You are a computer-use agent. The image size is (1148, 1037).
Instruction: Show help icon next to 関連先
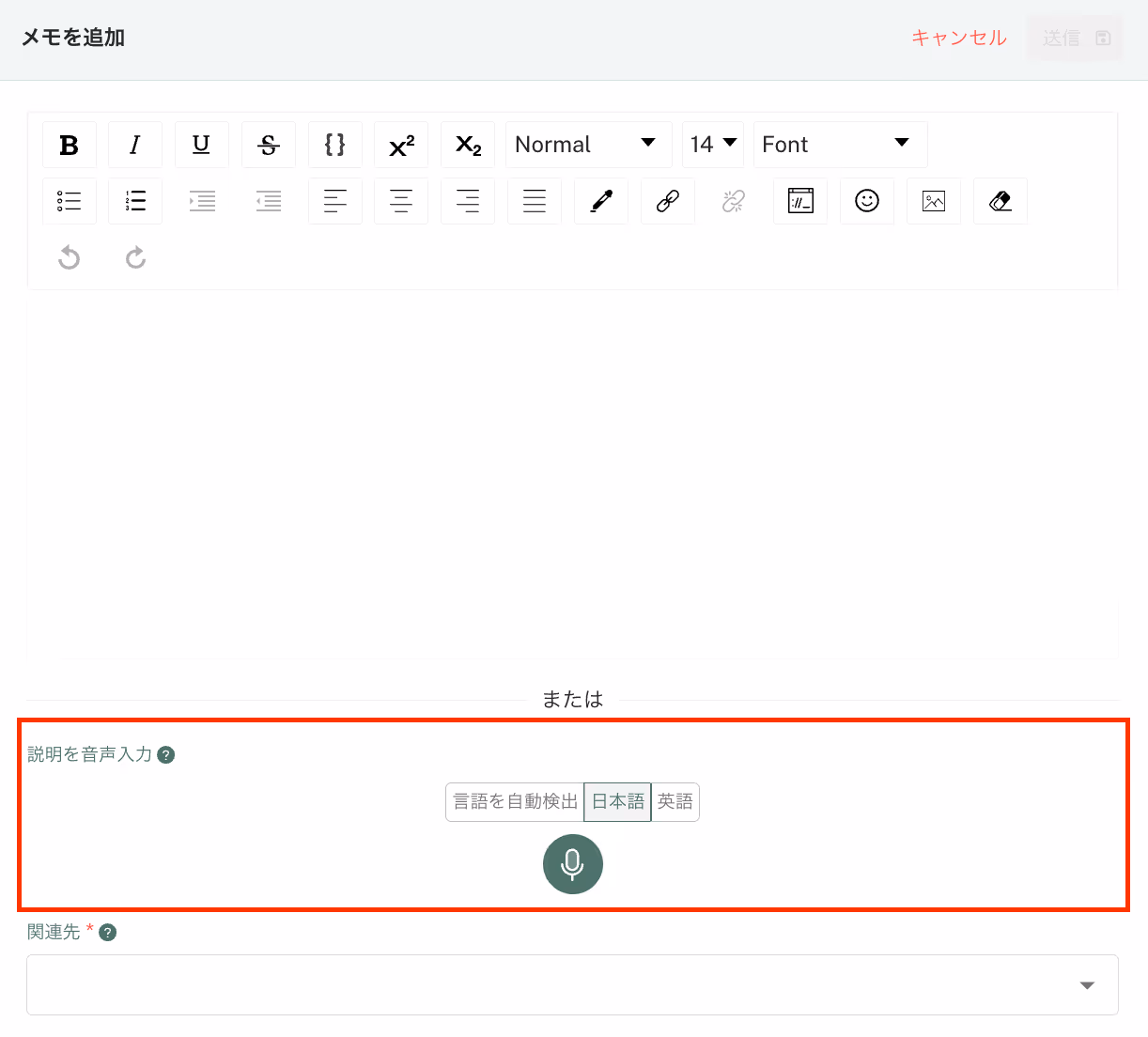click(108, 933)
